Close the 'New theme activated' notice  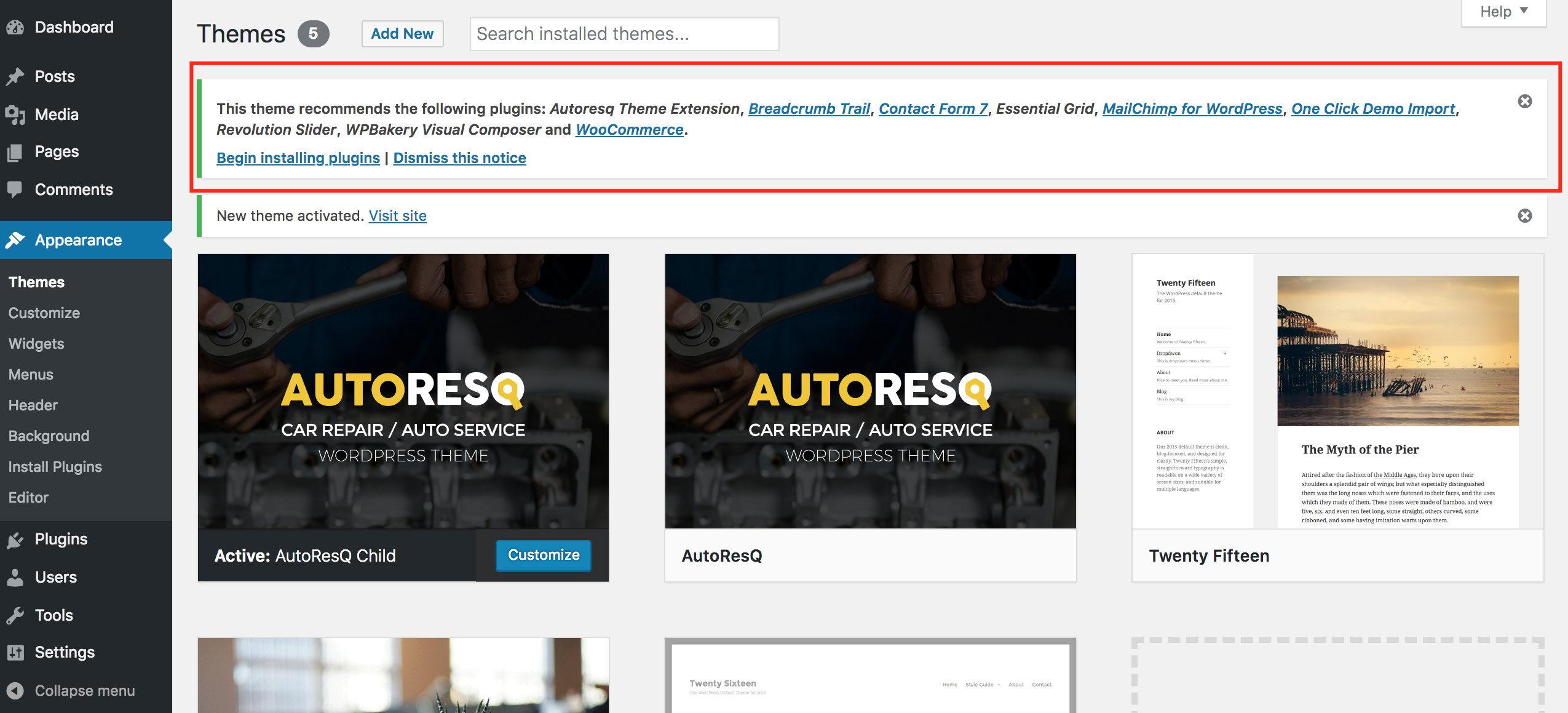pyautogui.click(x=1525, y=216)
